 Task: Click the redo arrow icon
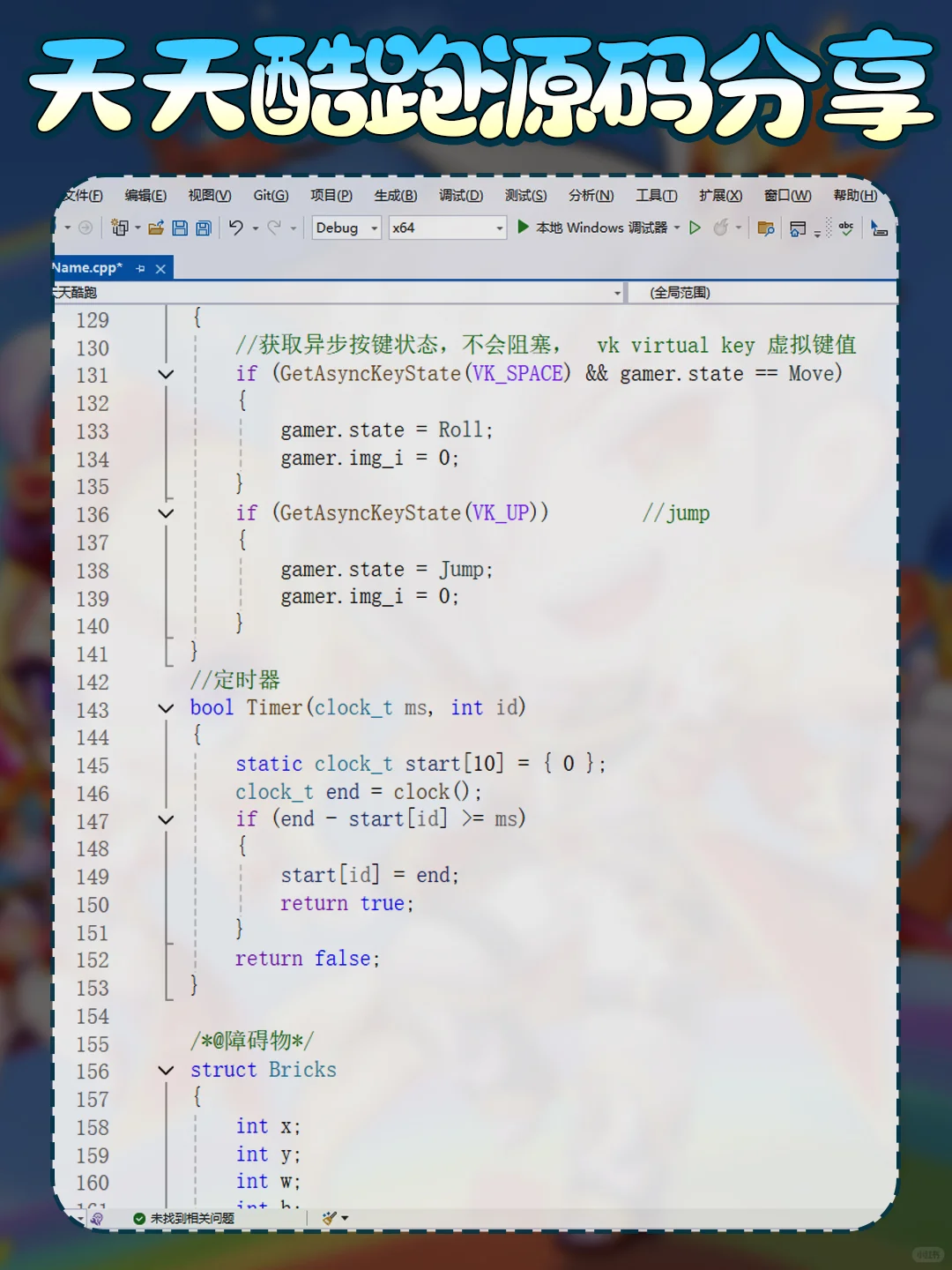coord(274,228)
